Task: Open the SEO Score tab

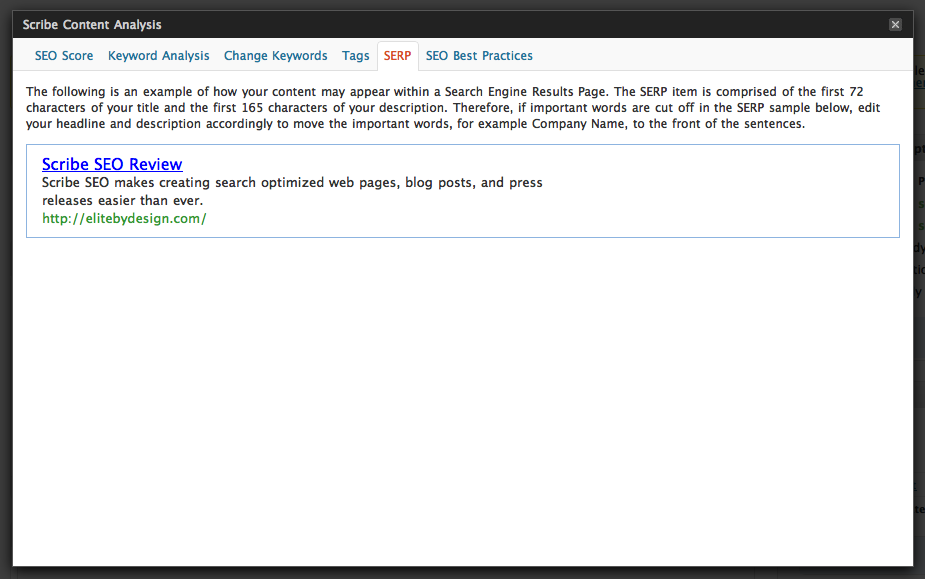Action: (x=64, y=55)
